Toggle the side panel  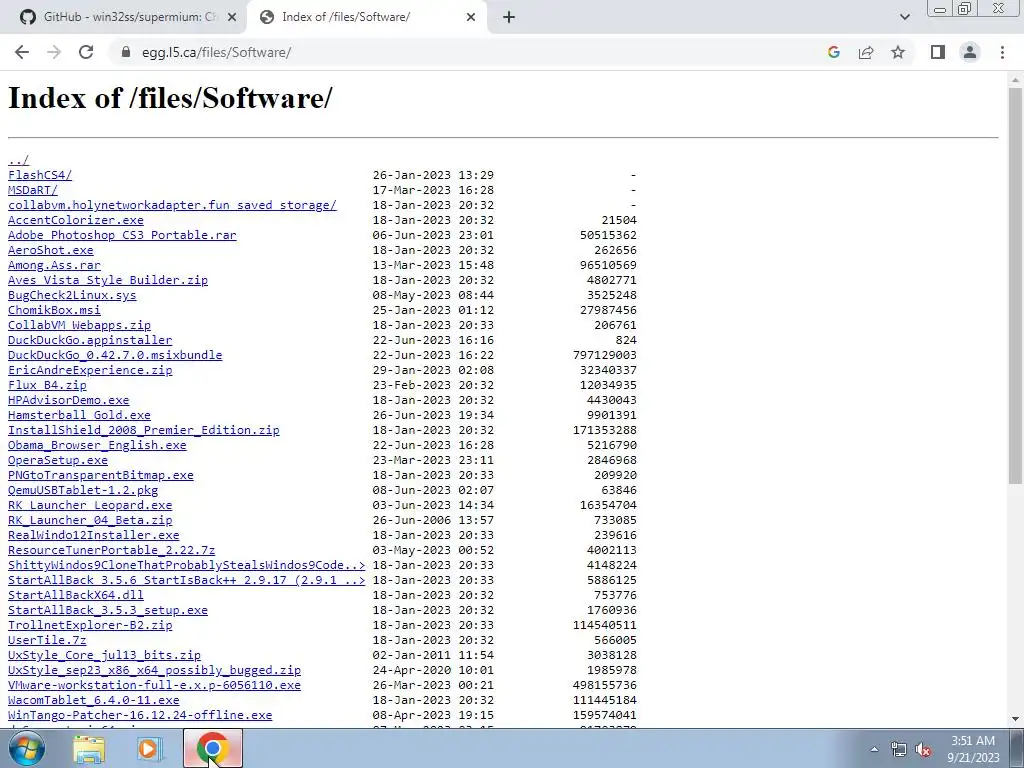pos(938,52)
